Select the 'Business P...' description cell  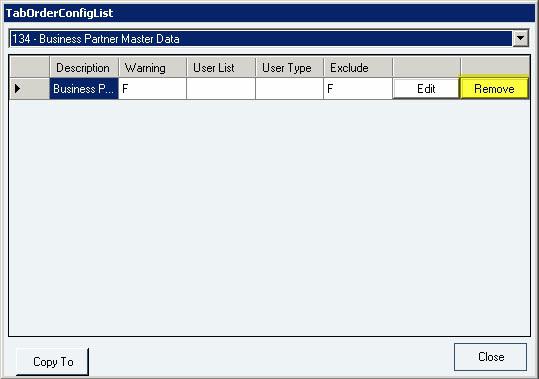pyautogui.click(x=84, y=89)
